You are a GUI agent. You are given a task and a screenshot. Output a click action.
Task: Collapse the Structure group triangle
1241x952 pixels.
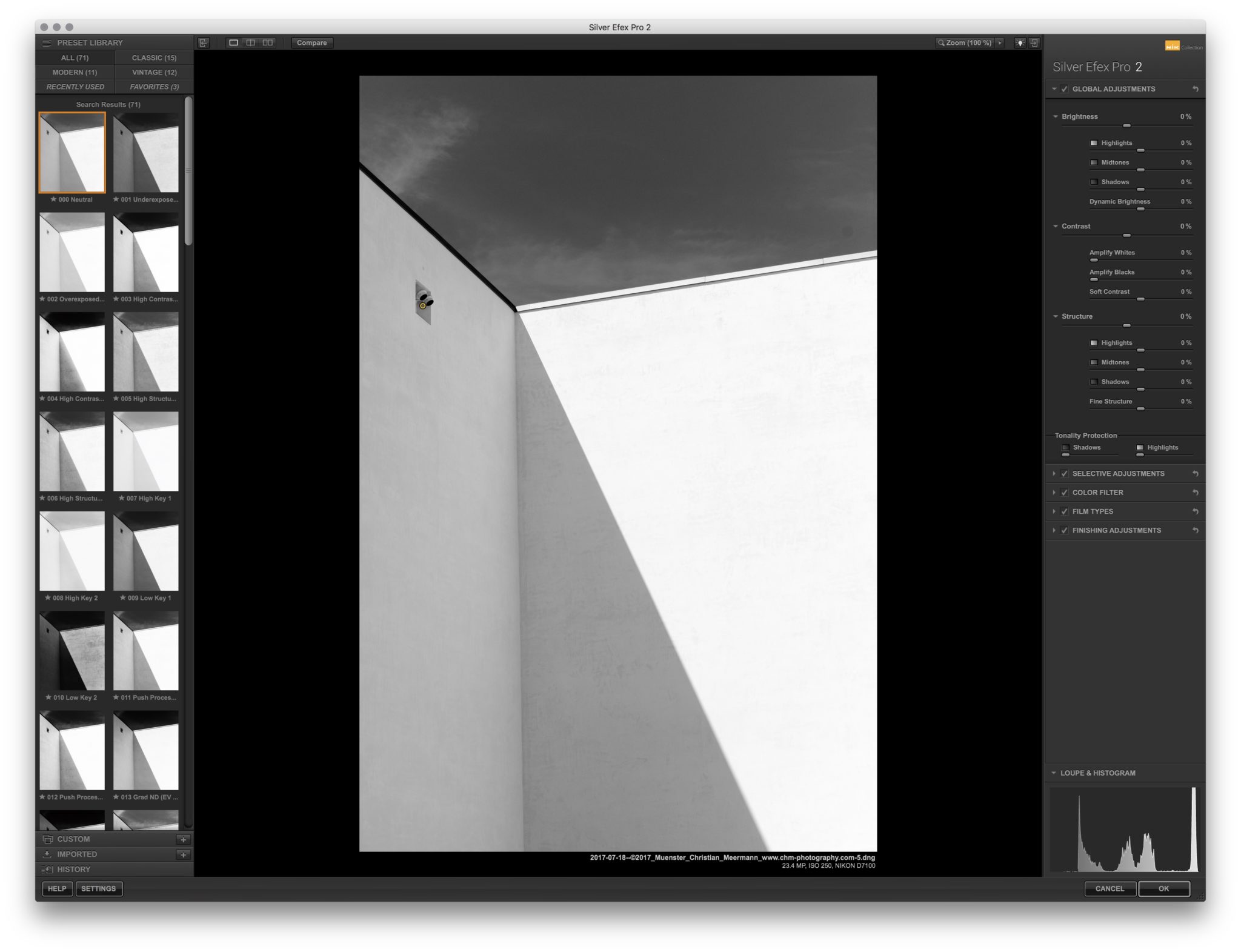click(x=1056, y=316)
